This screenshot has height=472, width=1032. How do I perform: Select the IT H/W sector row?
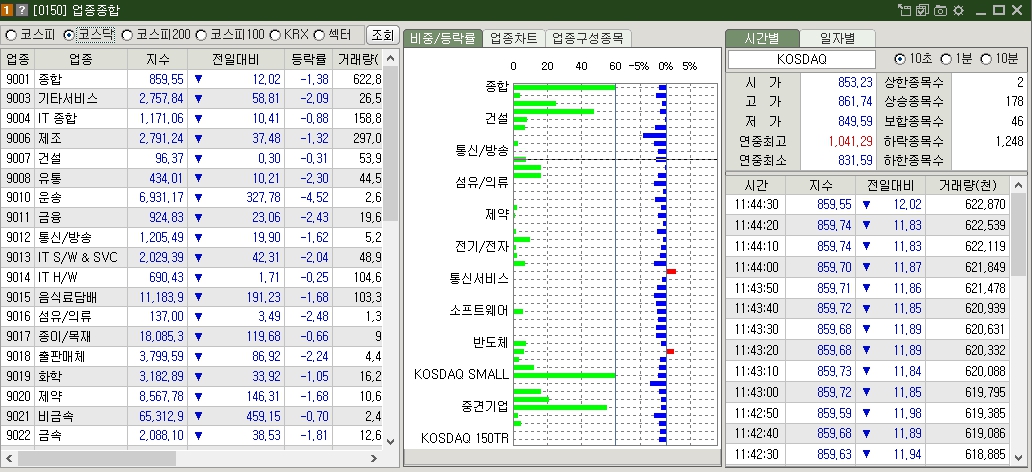click(192, 277)
